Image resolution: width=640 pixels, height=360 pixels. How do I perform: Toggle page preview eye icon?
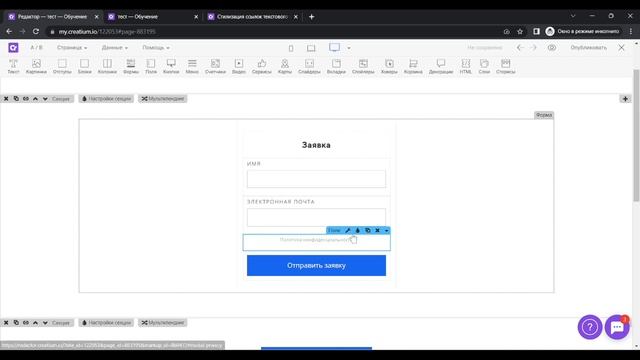[x=552, y=48]
